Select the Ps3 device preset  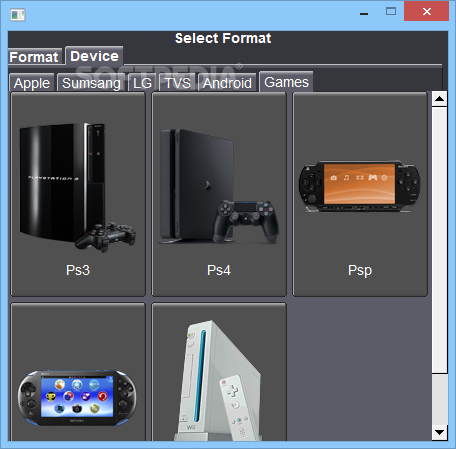point(78,194)
